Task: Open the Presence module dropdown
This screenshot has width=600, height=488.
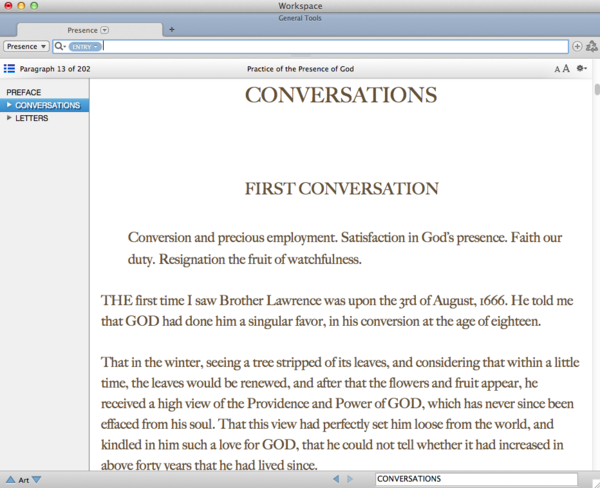Action: [x=26, y=46]
